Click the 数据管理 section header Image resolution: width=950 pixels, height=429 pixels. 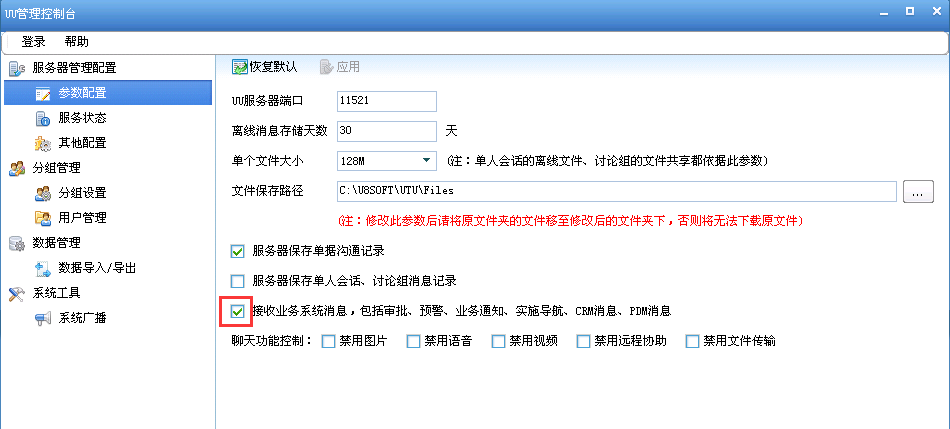(56, 243)
